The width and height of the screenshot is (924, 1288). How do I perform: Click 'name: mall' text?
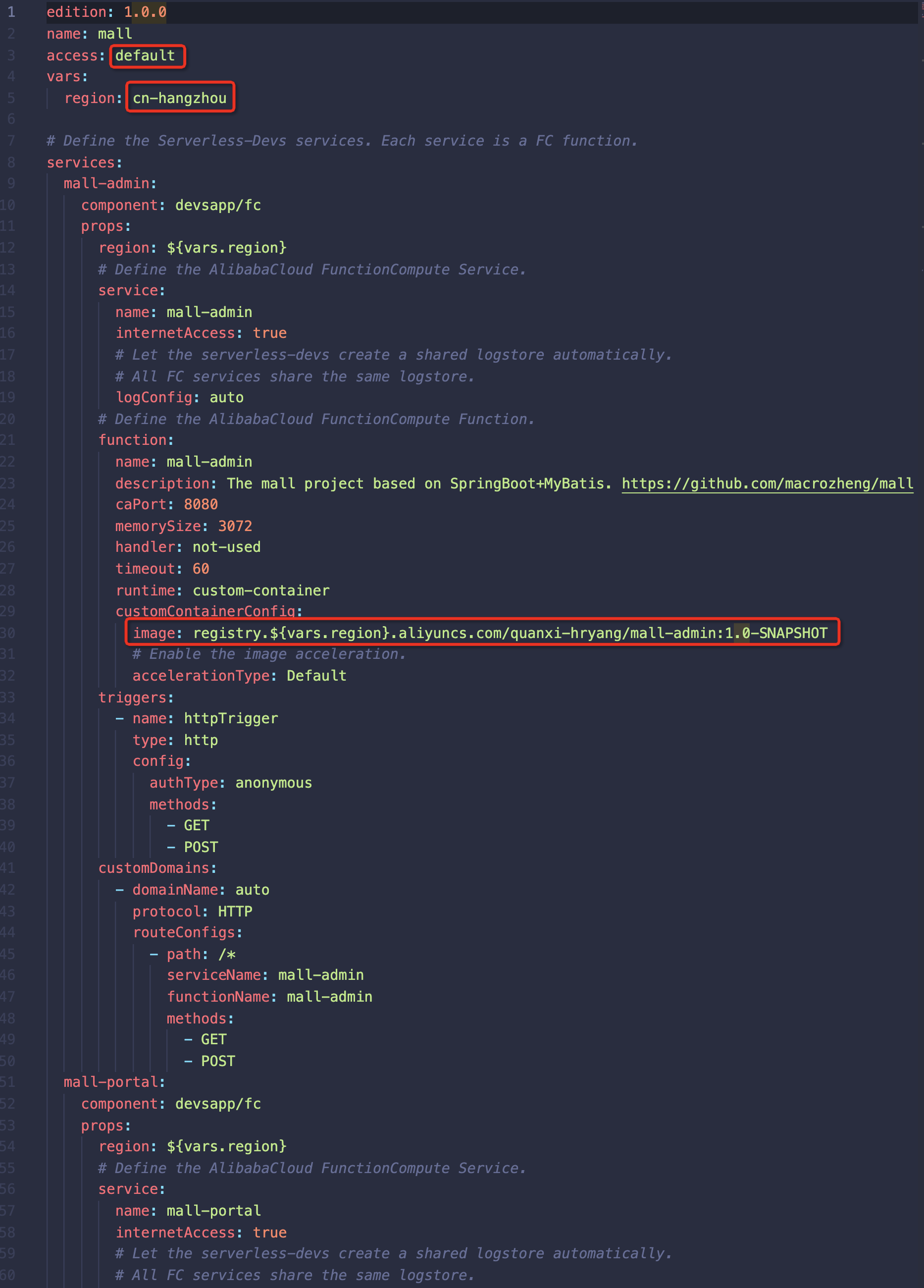click(89, 34)
